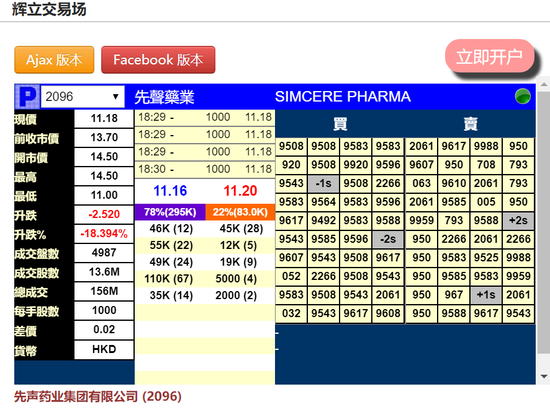Click the 55K (22) bid depth entry
The height and width of the screenshot is (410, 550).
tap(171, 246)
